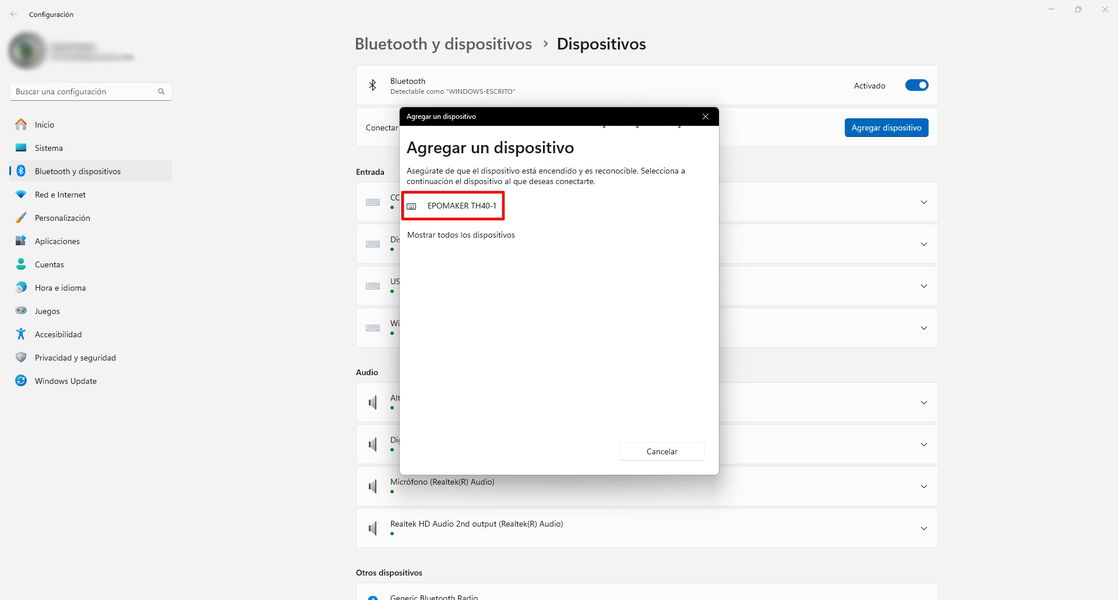Go back with the arrow in title bar
The width and height of the screenshot is (1118, 600).
(x=14, y=14)
